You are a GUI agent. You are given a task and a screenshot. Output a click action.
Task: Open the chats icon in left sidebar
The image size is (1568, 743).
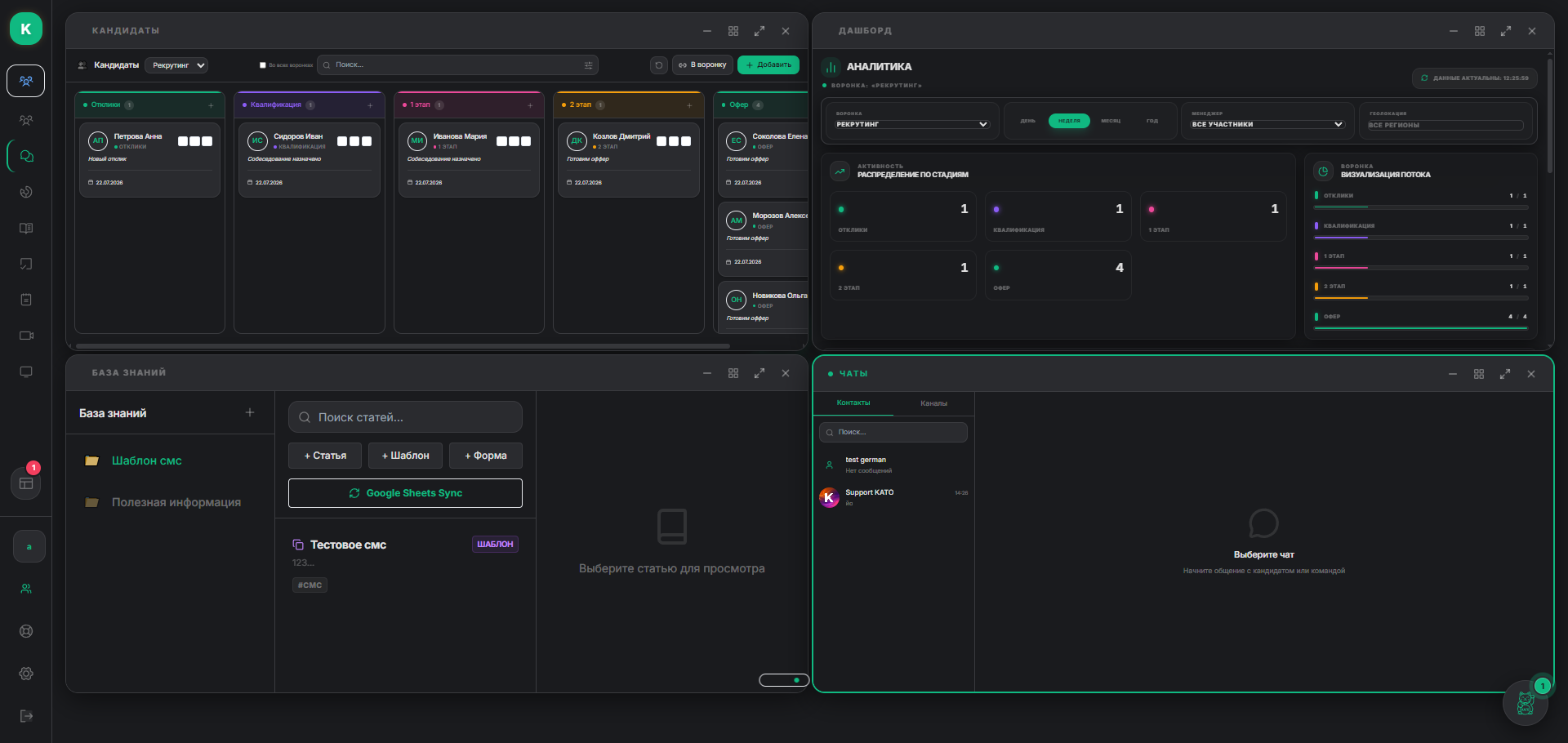click(26, 156)
